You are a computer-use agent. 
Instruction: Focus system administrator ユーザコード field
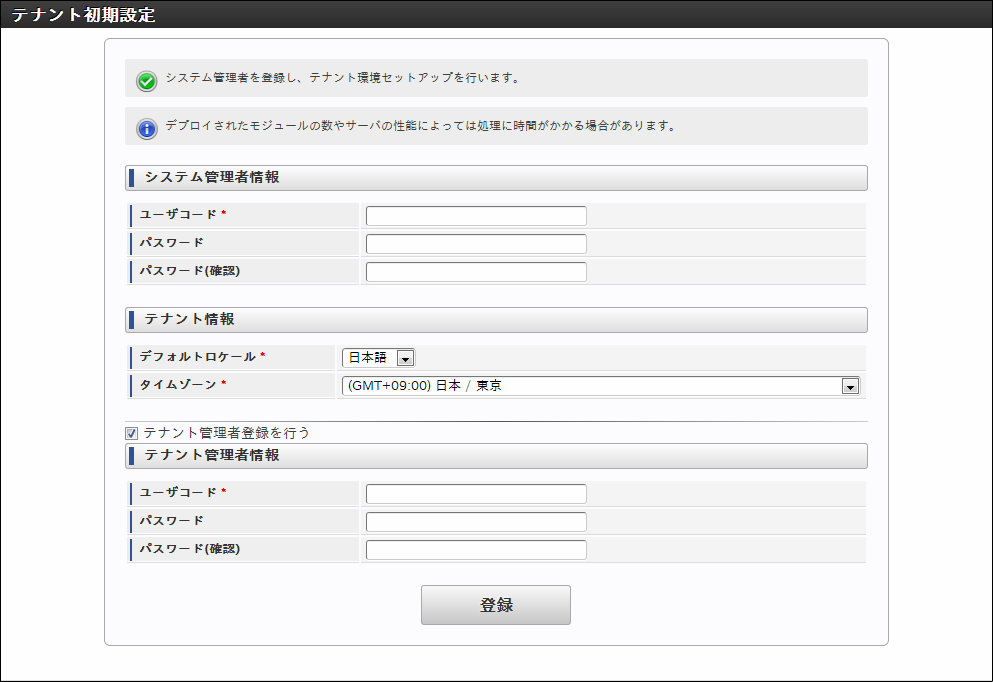pos(476,216)
